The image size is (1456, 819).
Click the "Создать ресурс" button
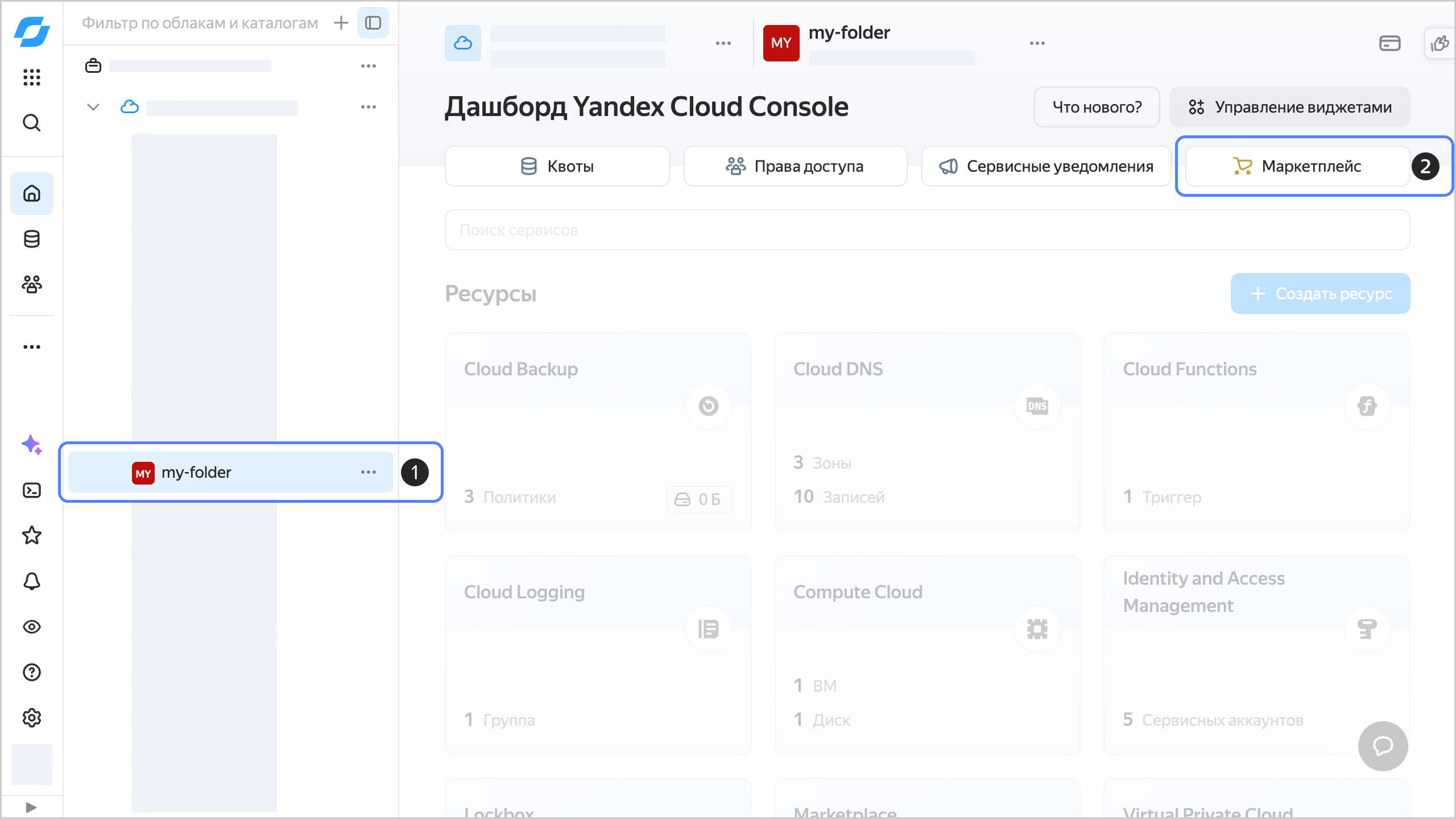point(1321,293)
